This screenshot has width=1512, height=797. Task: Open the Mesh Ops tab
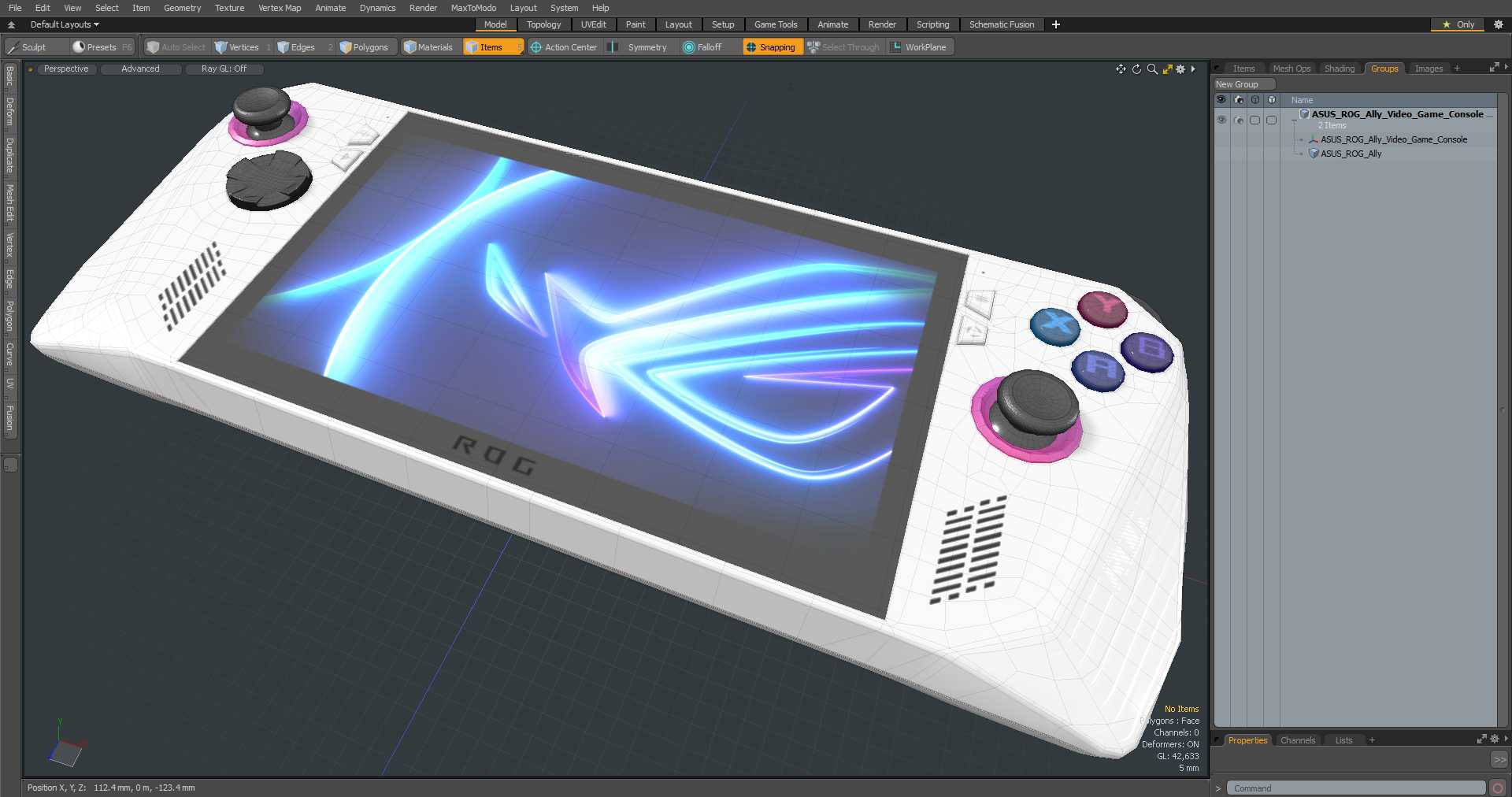1291,69
